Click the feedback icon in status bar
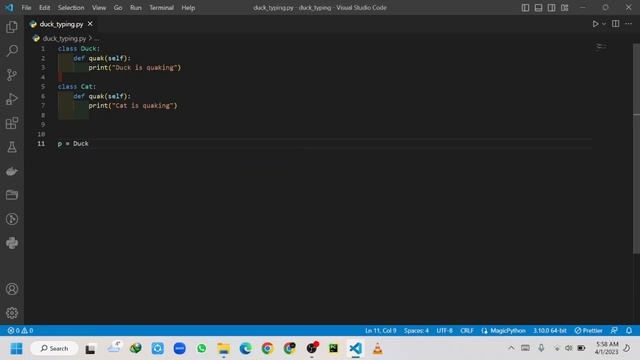Image resolution: width=640 pixels, height=360 pixels. (x=614, y=330)
